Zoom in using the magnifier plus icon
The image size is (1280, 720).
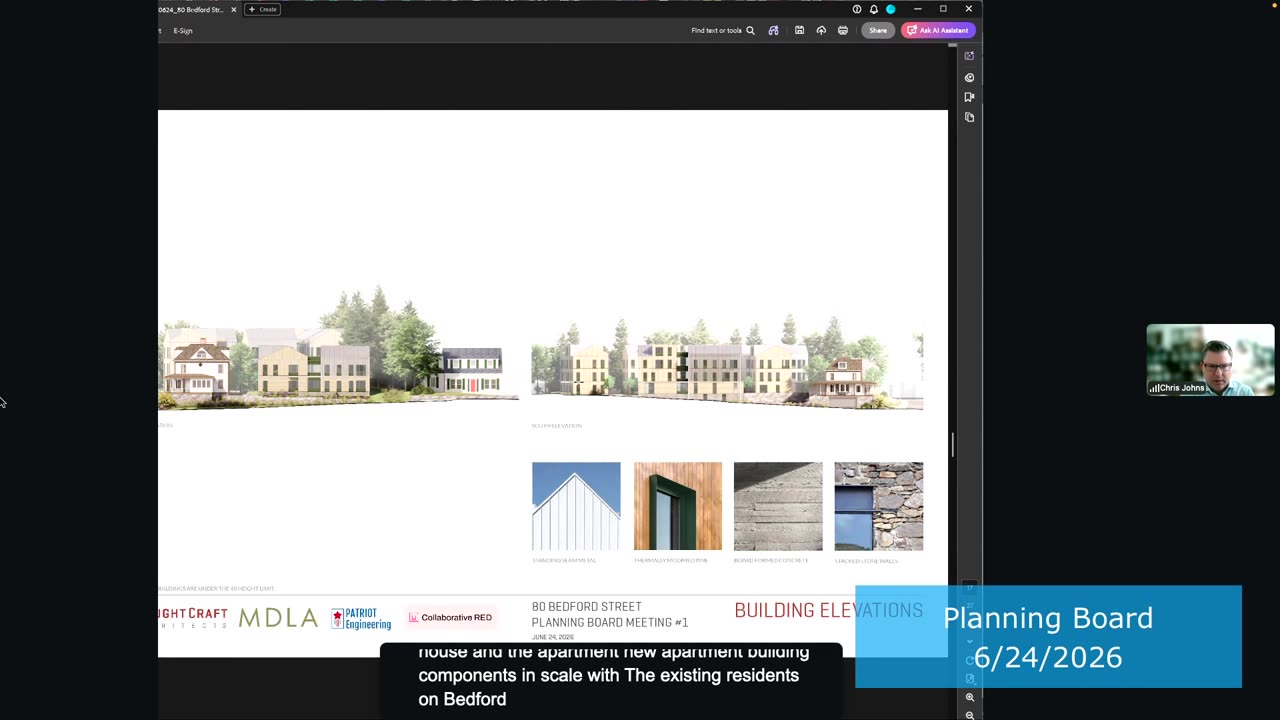pyautogui.click(x=969, y=698)
